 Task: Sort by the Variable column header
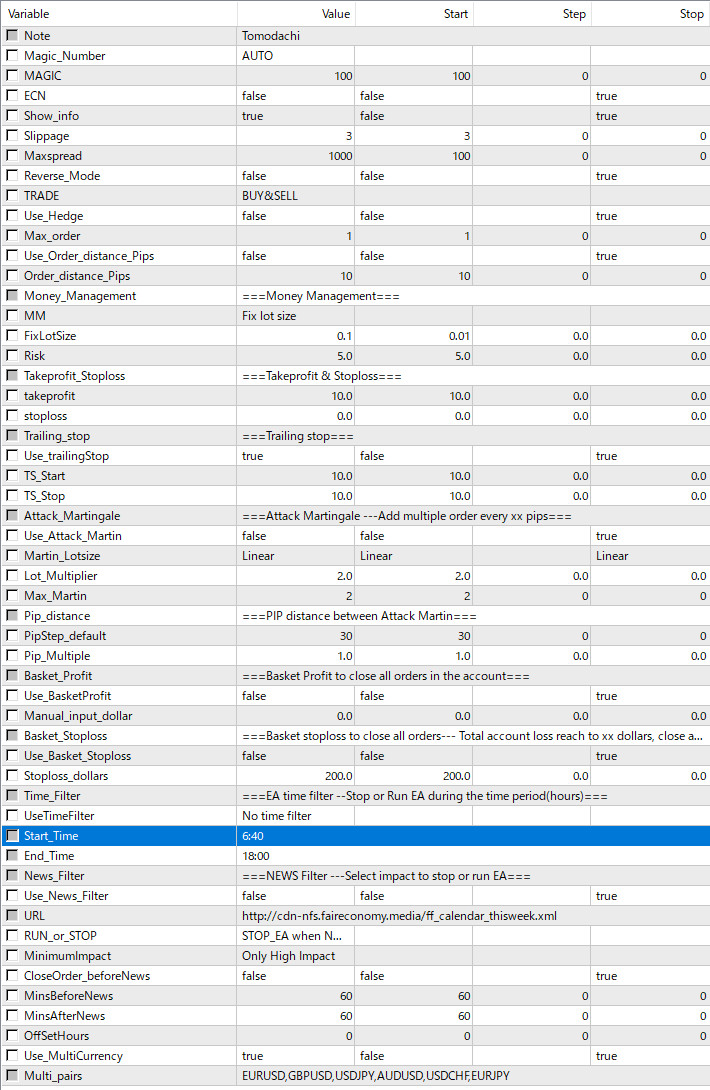click(x=118, y=14)
